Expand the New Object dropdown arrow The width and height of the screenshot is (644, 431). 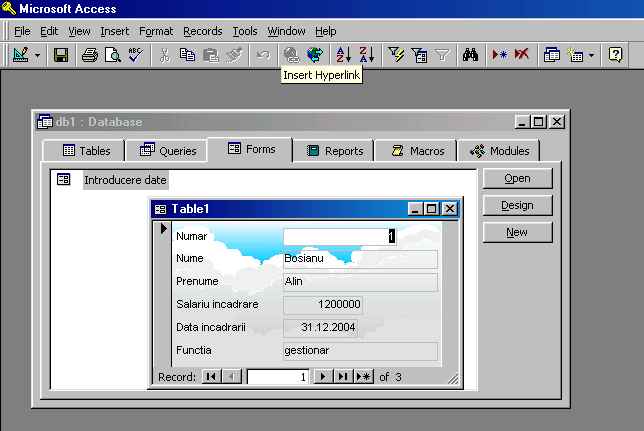591,56
